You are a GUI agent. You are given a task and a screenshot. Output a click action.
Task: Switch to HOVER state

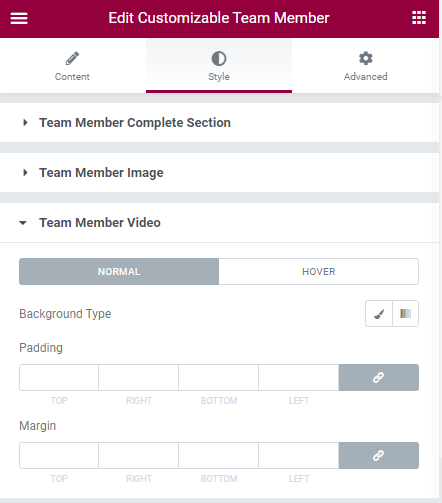click(x=319, y=271)
